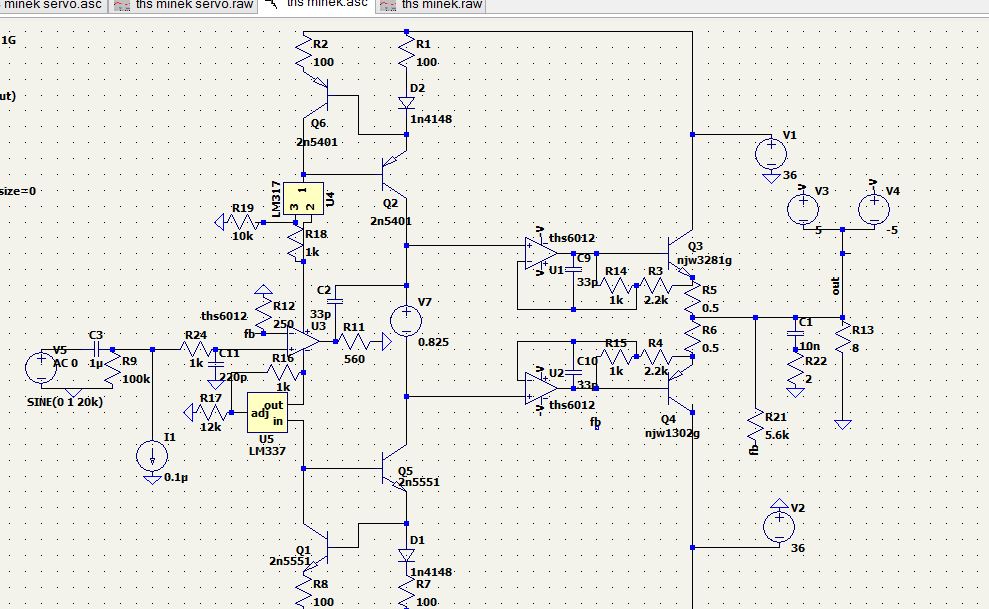Click voltage source V7 symbol
Image resolution: width=989 pixels, height=609 pixels.
coord(406,320)
